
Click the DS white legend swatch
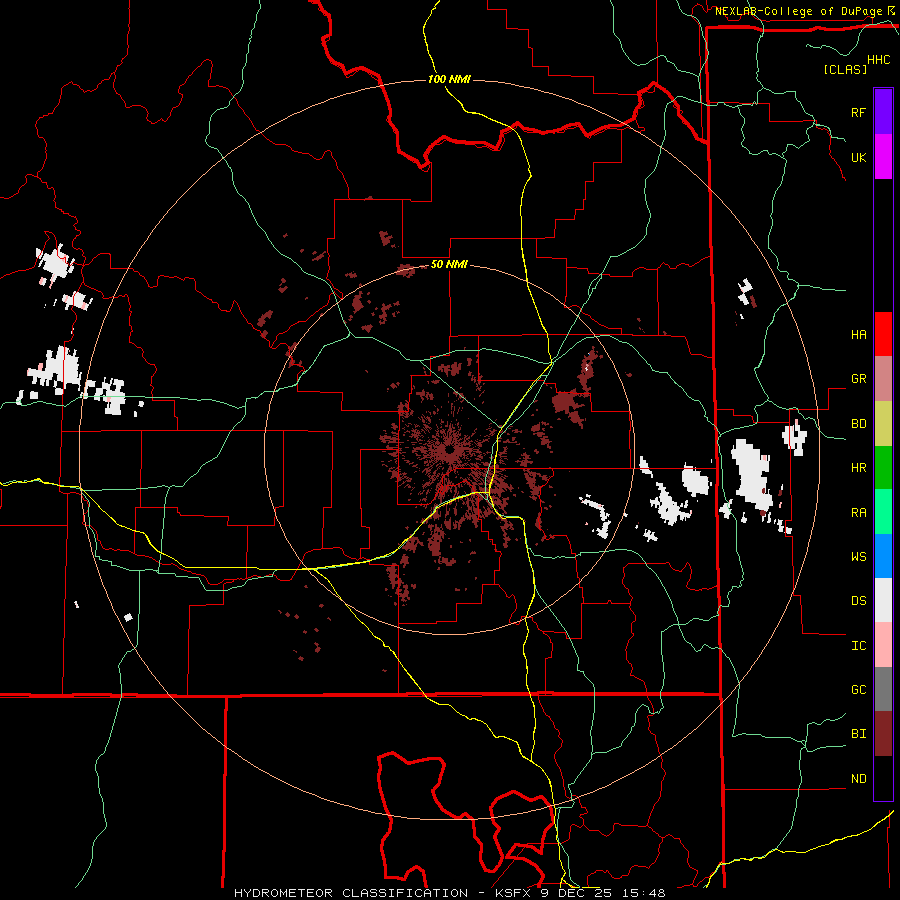coord(883,600)
